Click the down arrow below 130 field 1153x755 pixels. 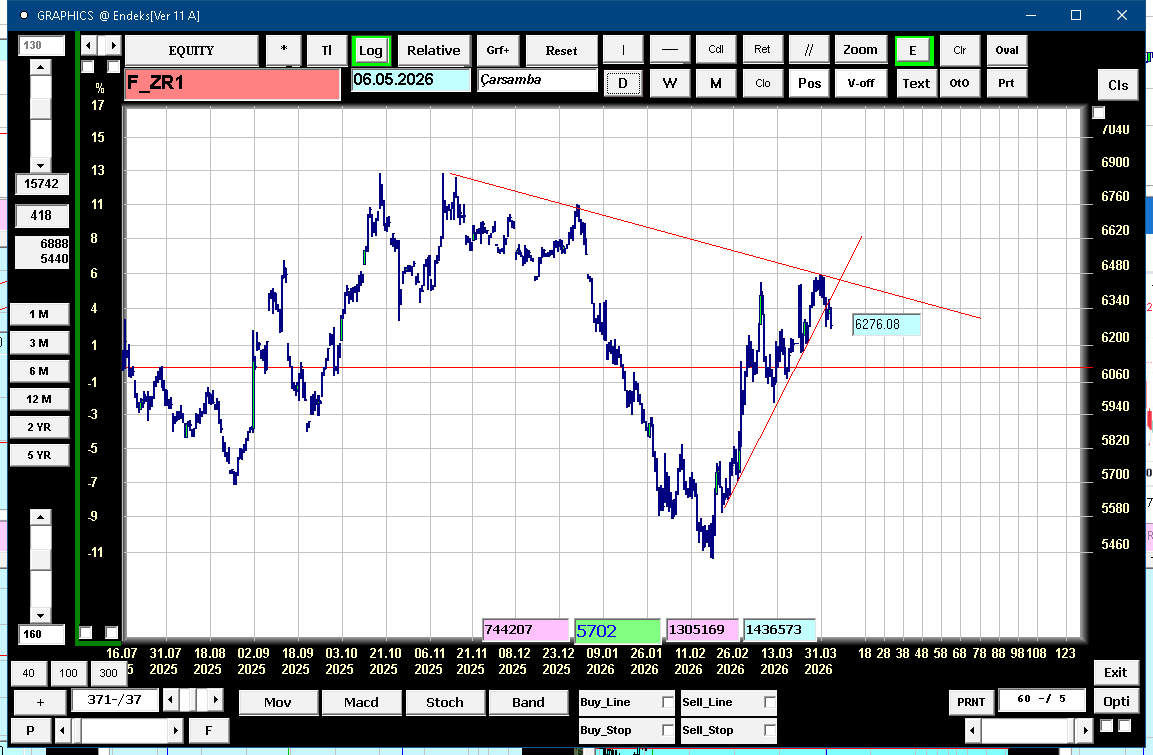pos(40,165)
